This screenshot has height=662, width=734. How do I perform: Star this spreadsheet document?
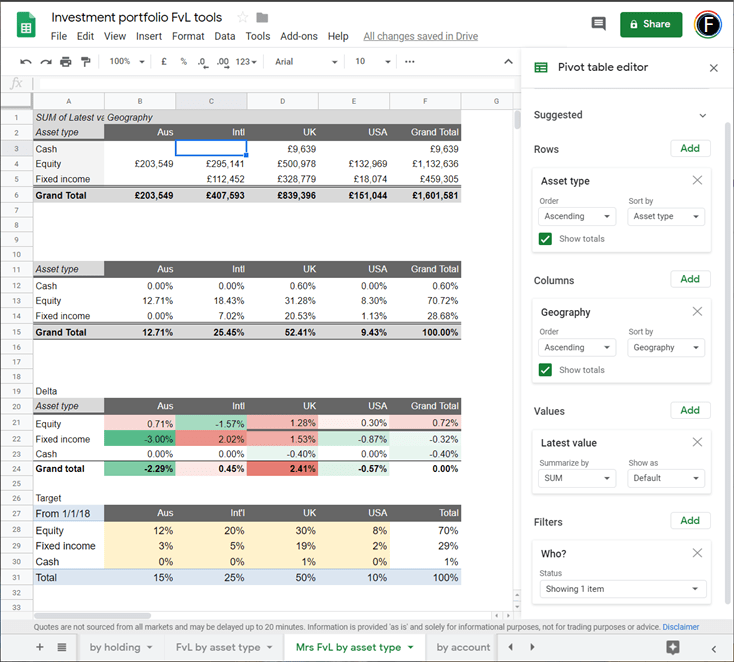coord(242,18)
